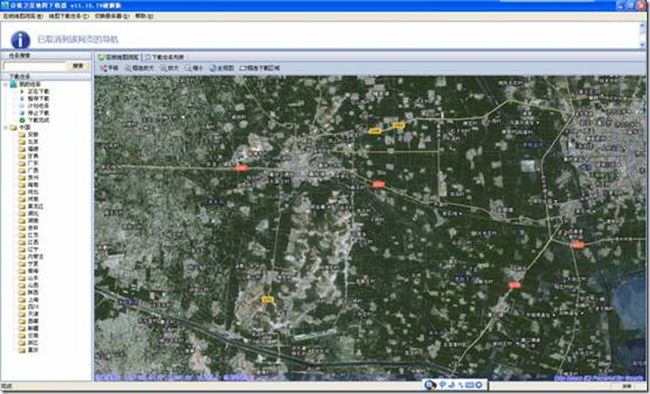
Task: Select 山东 in the region tree
Action: pos(29,278)
